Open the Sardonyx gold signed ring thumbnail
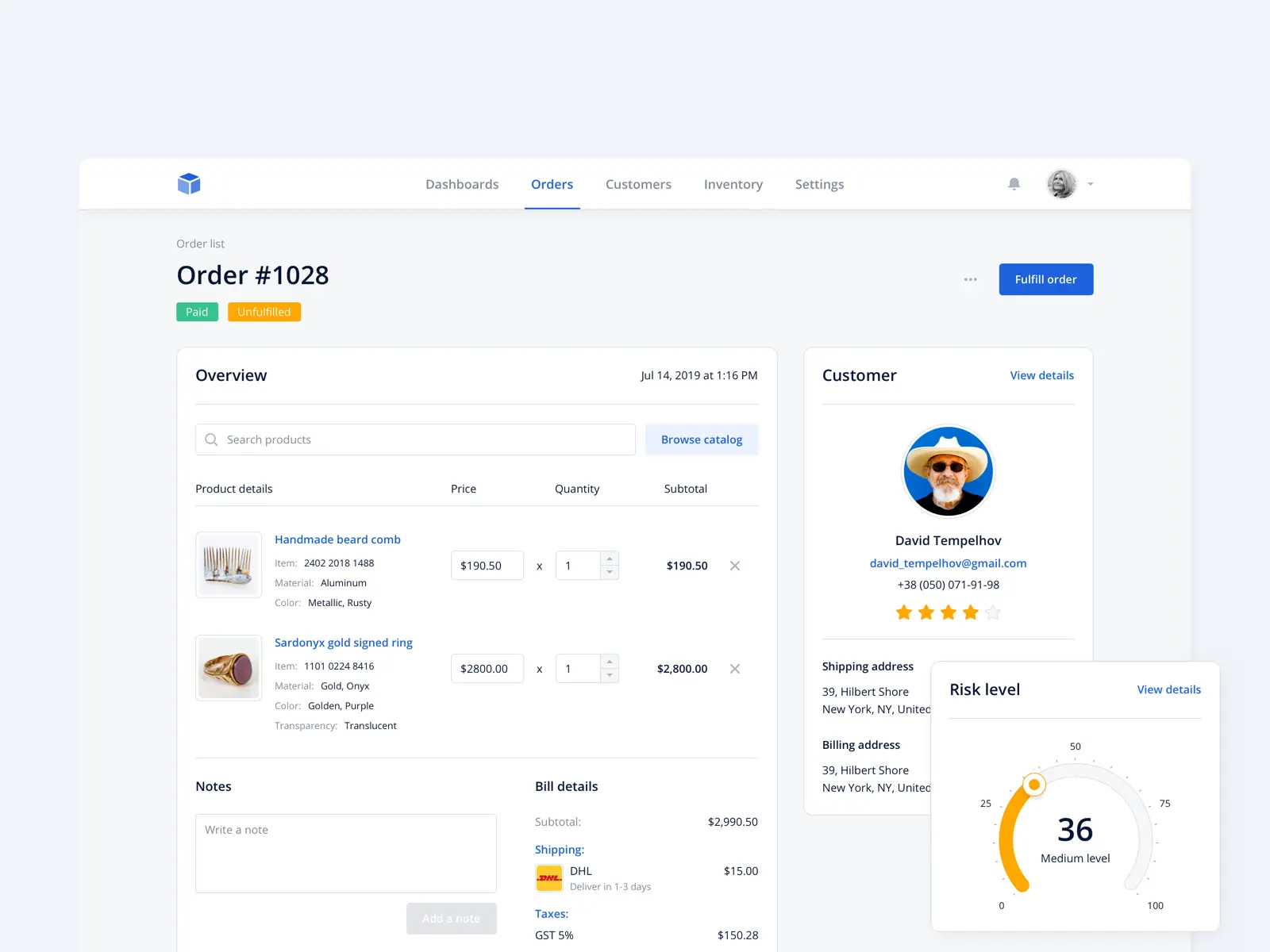The width and height of the screenshot is (1270, 952). pyautogui.click(x=229, y=668)
